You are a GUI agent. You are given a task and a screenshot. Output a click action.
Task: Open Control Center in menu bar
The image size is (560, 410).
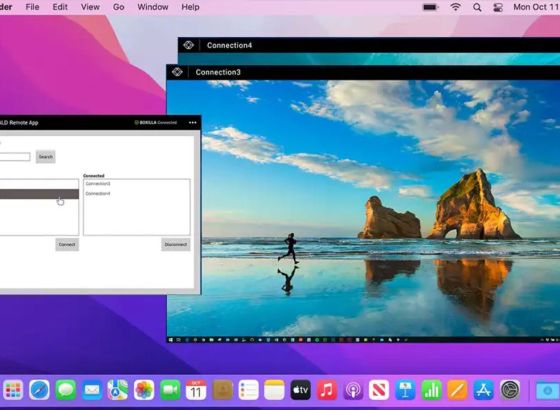click(x=498, y=7)
